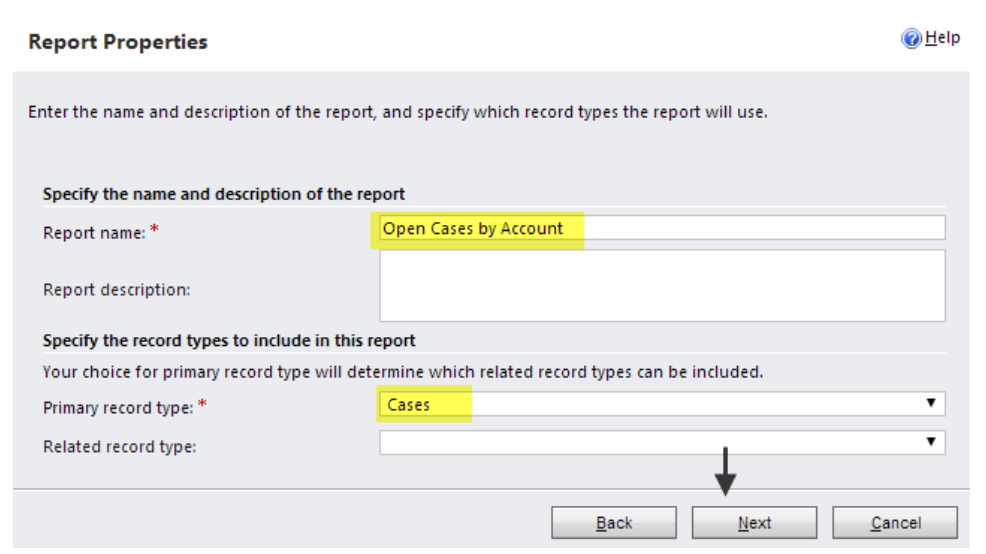The height and width of the screenshot is (554, 986).
Task: Click the blue Help question-mark icon
Action: tap(911, 39)
